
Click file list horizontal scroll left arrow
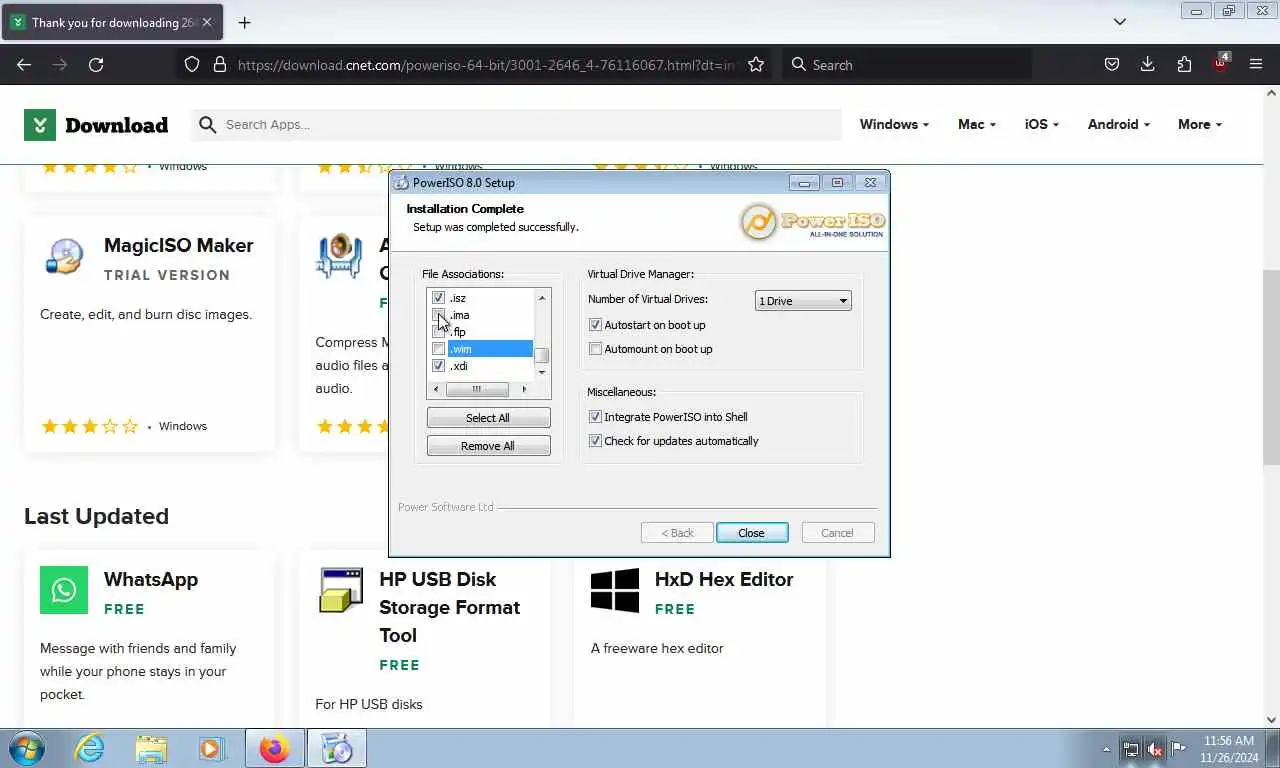[x=436, y=389]
